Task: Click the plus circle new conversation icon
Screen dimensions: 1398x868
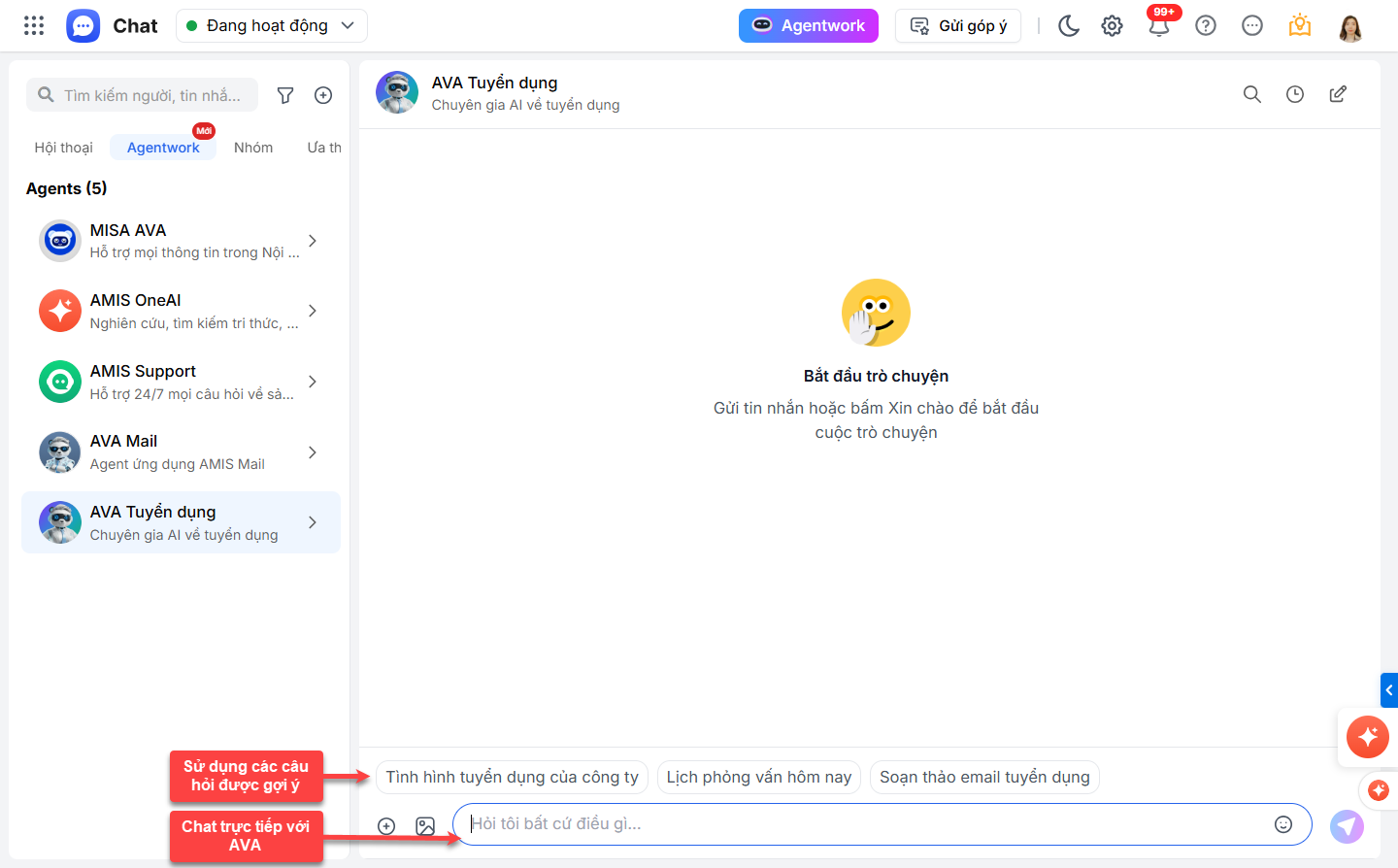Action: [323, 95]
